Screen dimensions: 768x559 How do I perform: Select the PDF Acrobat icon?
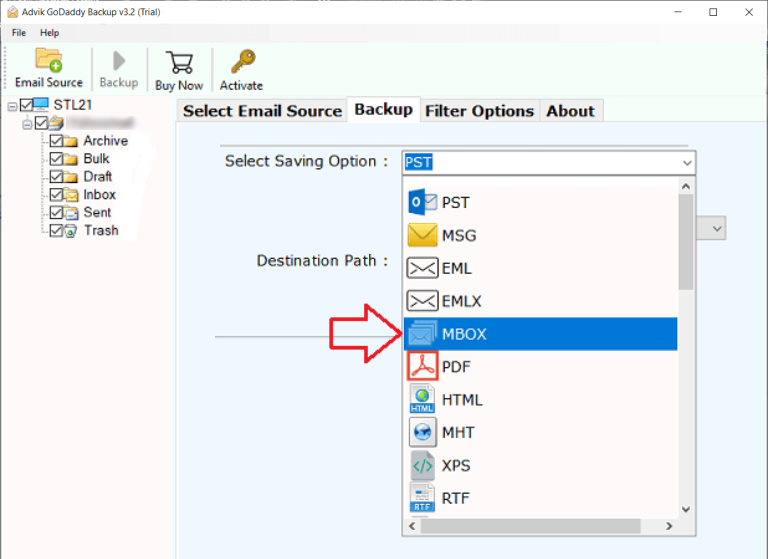tap(422, 366)
